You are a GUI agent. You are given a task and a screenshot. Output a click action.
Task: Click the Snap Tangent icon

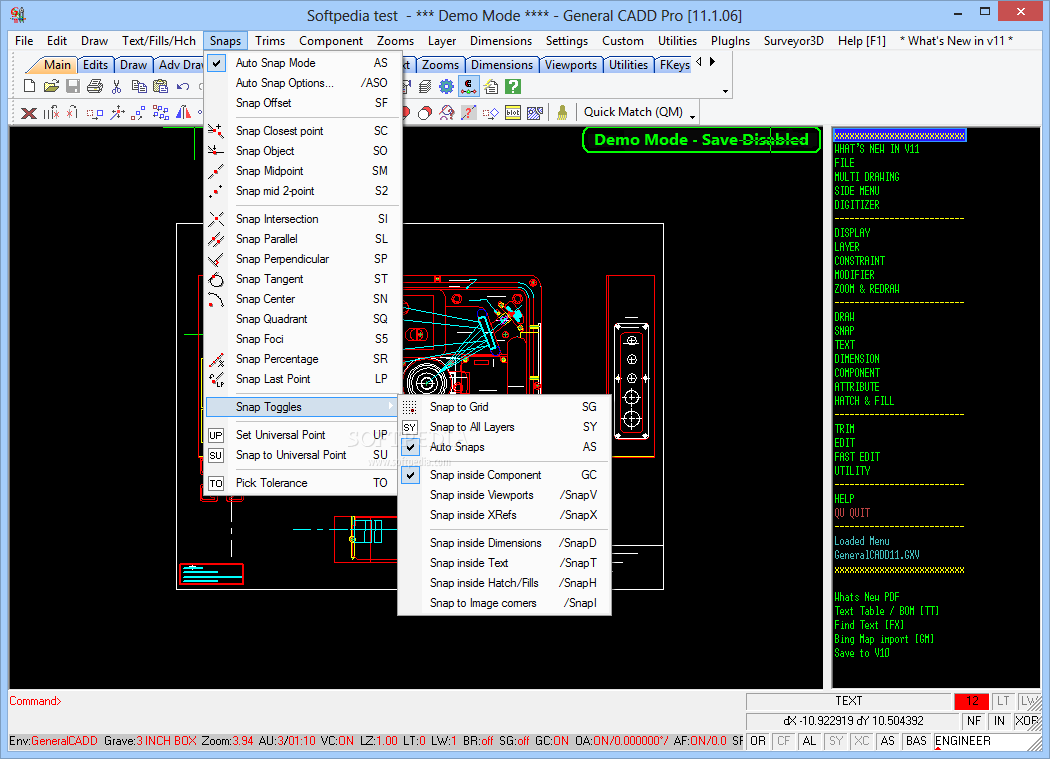point(216,279)
